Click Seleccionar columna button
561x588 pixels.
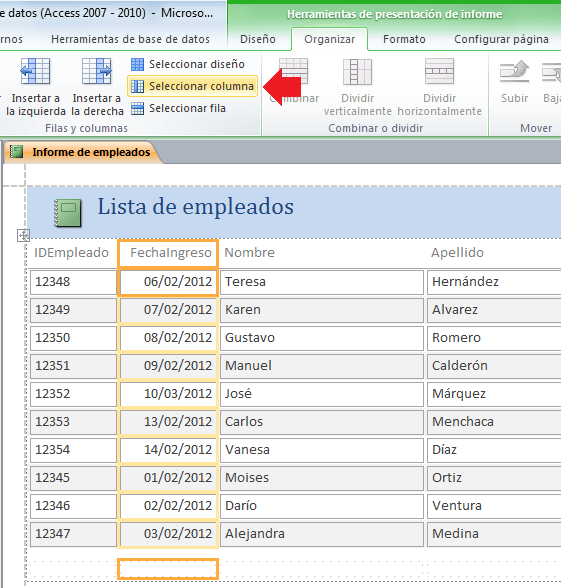pyautogui.click(x=192, y=86)
